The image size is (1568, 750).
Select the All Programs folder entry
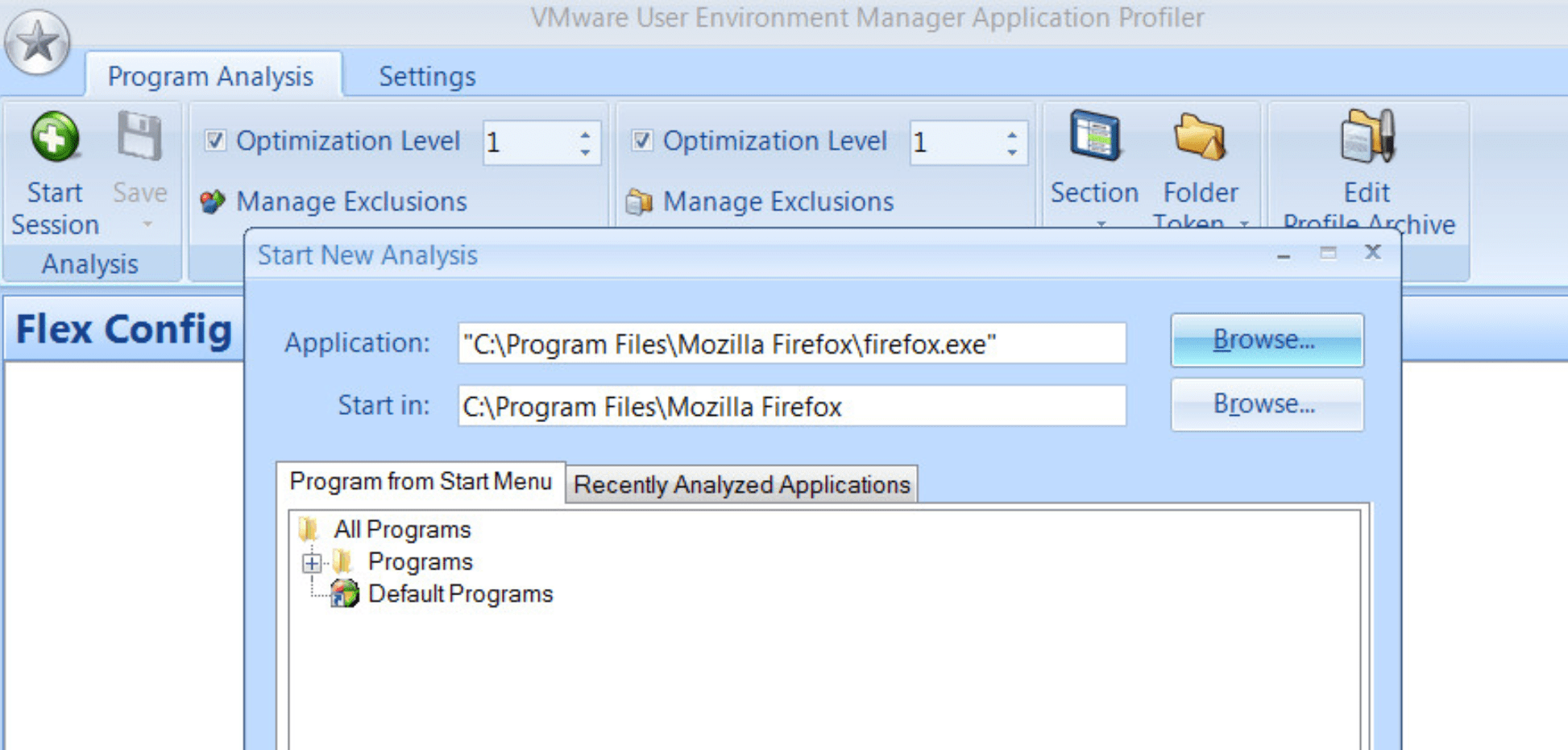[x=402, y=529]
